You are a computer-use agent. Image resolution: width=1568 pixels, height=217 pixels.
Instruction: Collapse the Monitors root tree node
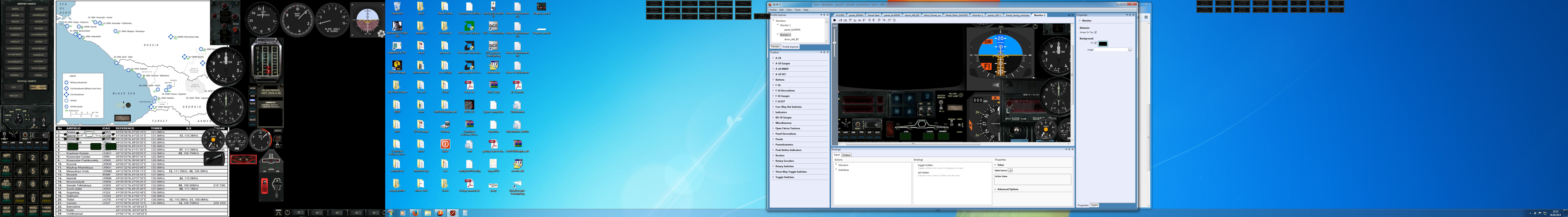pos(774,20)
